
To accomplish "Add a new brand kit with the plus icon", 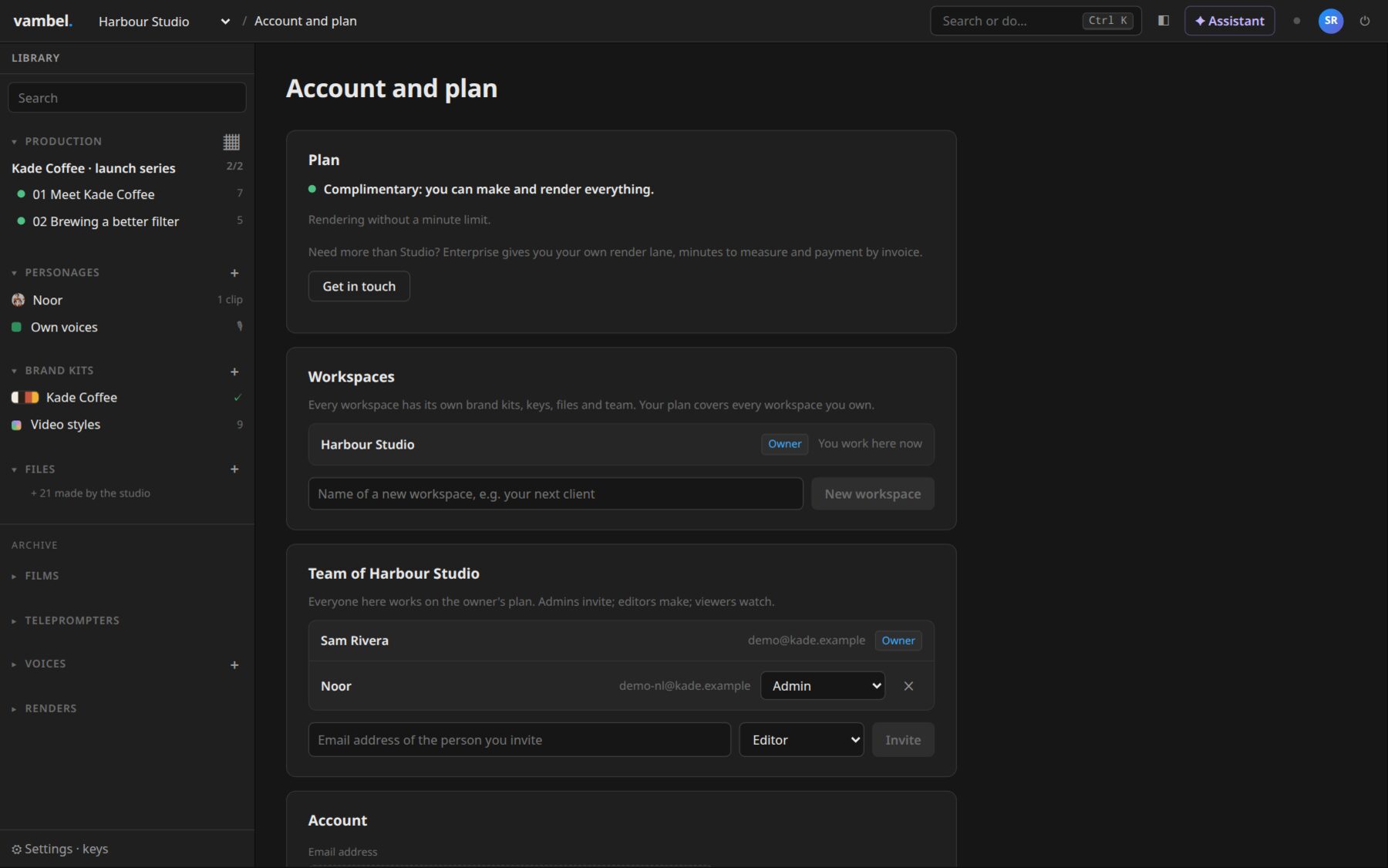I will tap(234, 372).
